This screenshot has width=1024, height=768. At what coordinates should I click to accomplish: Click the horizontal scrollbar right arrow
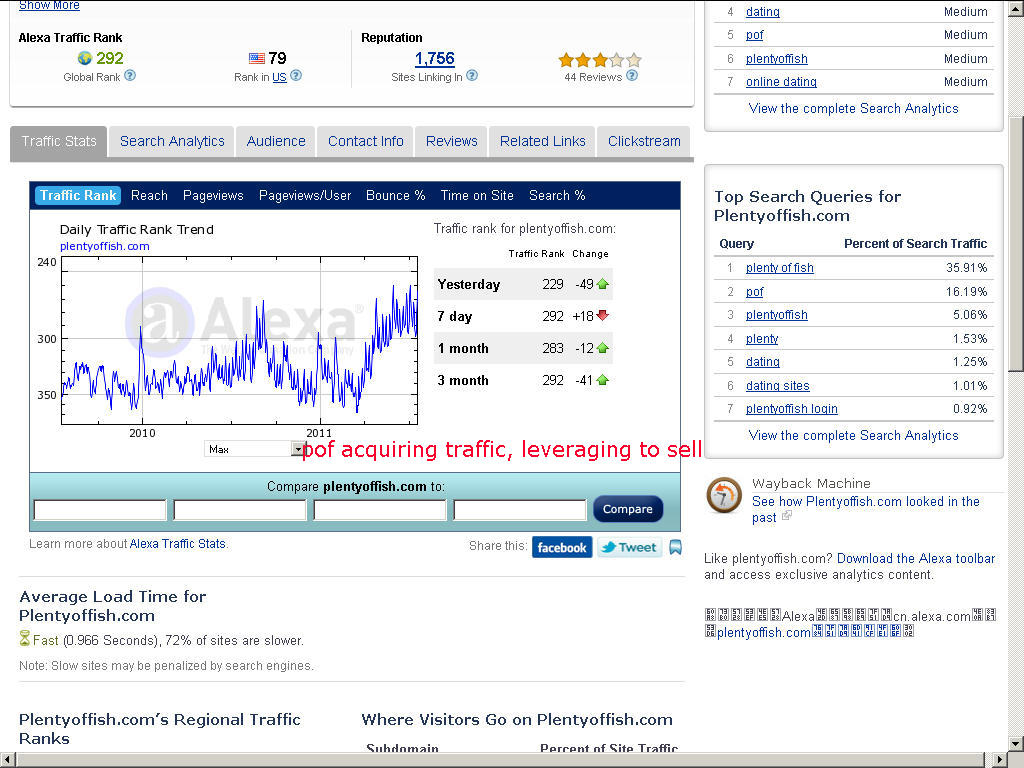1000,760
